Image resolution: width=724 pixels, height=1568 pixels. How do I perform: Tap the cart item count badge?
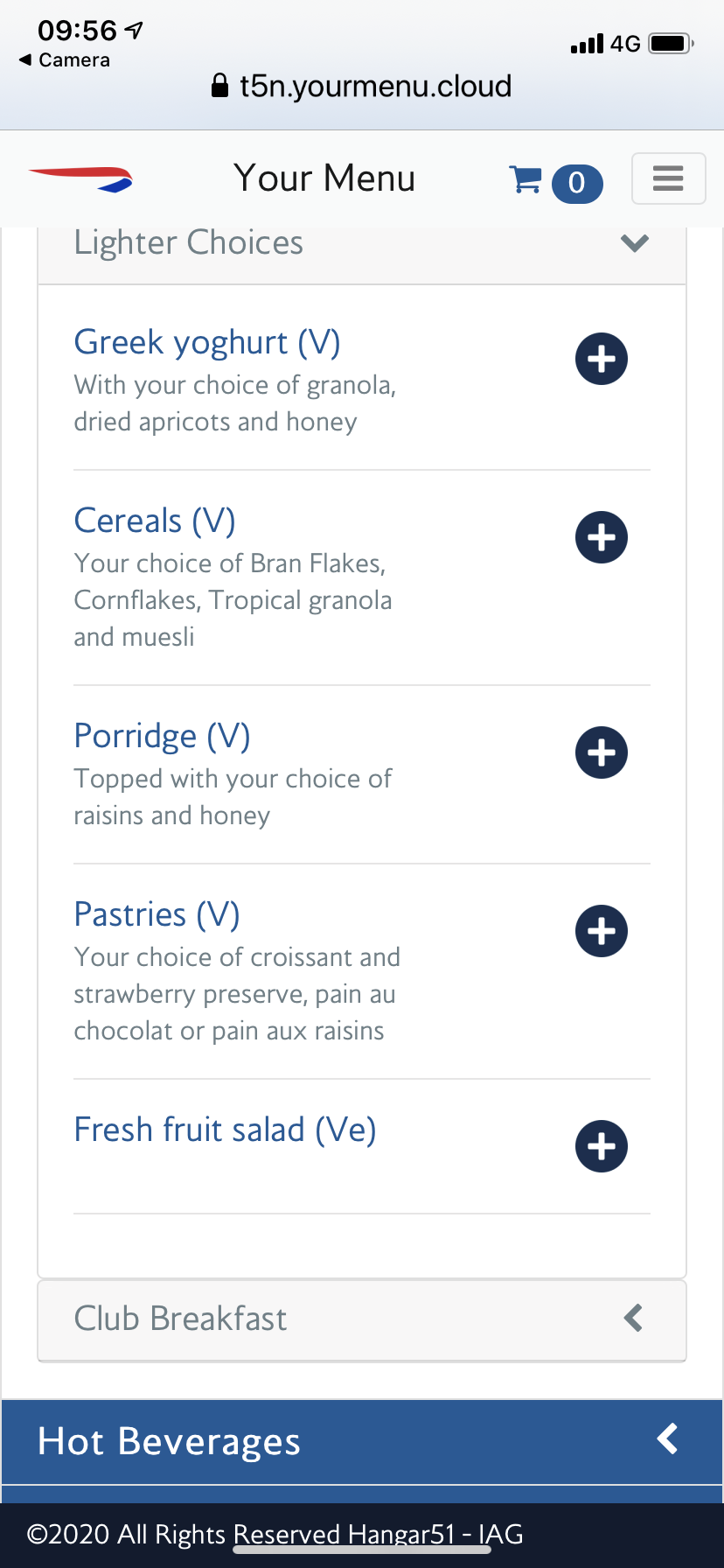[x=577, y=183]
